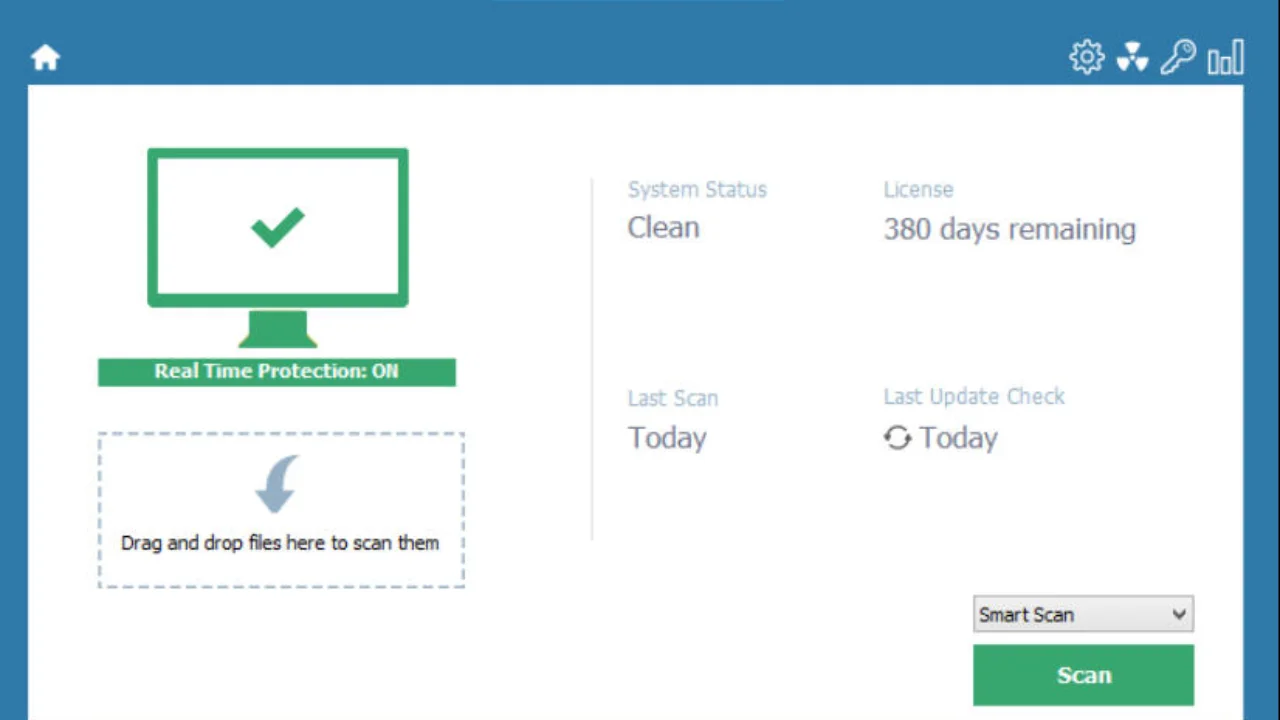Open statistics bar chart icon
The image size is (1280, 720).
pos(1225,57)
